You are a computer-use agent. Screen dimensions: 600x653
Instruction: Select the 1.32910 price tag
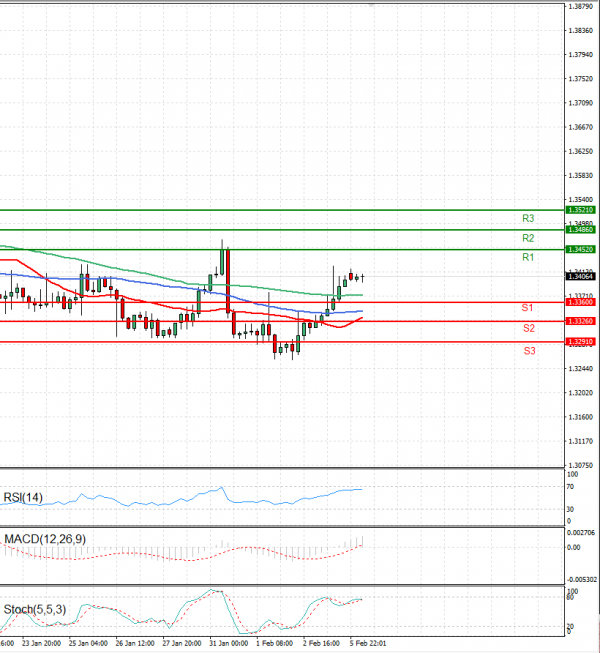coord(581,342)
